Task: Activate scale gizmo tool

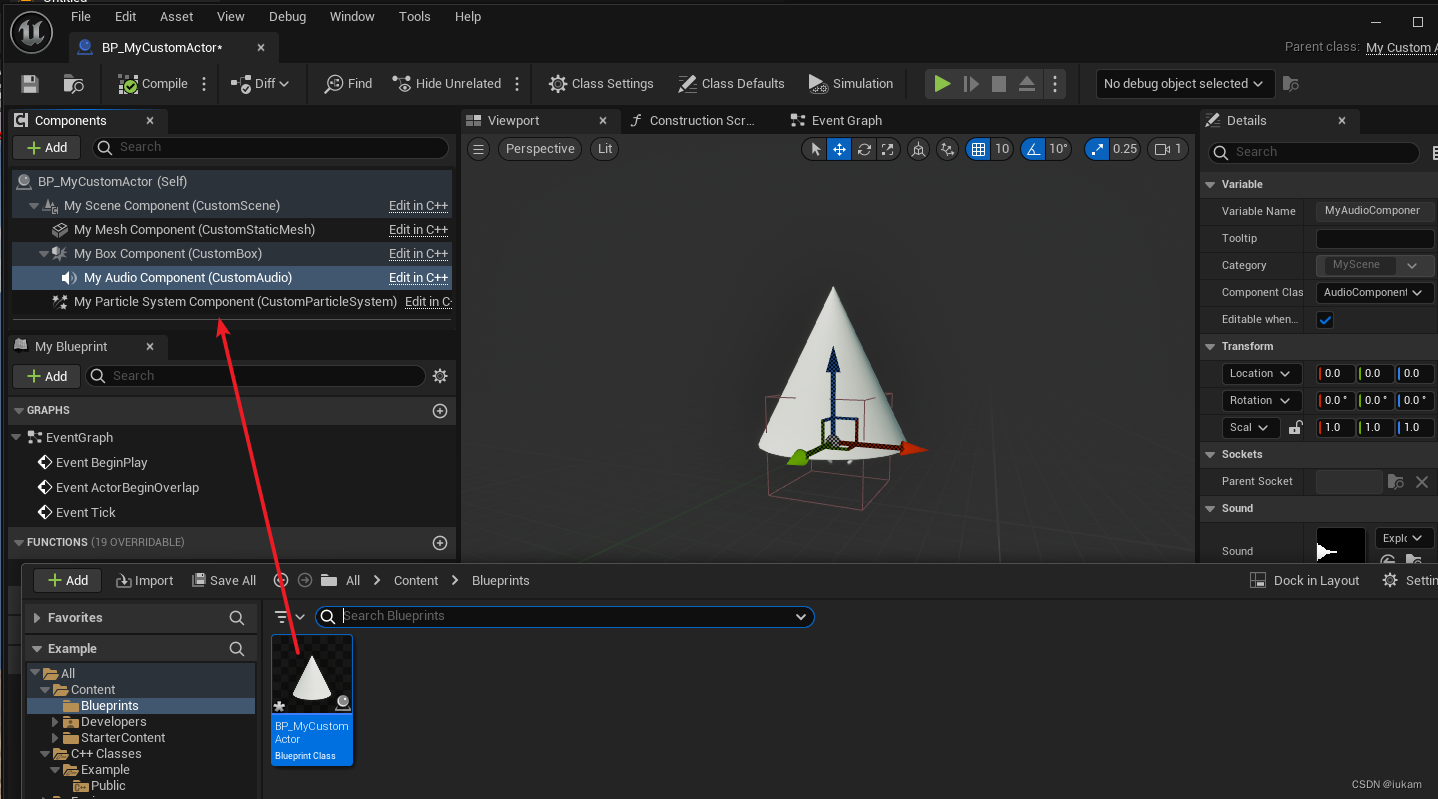Action: pyautogui.click(x=887, y=149)
